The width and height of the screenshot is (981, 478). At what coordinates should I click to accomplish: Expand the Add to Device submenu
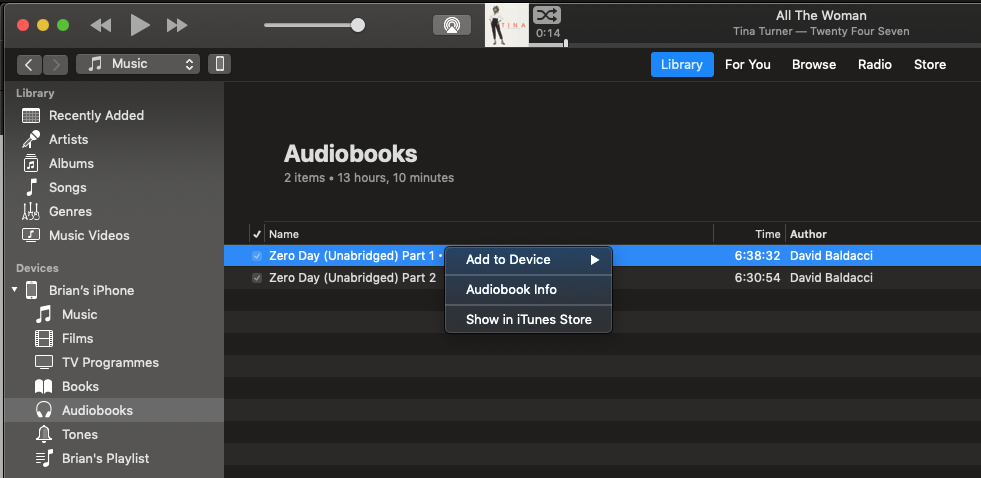click(x=527, y=259)
